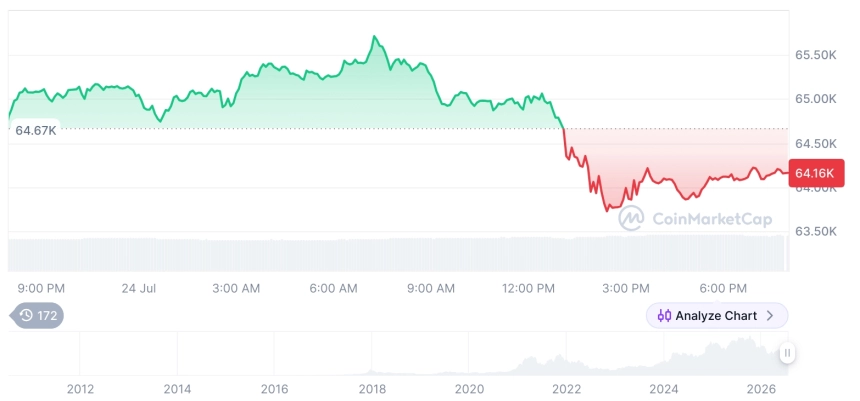Viewport: 860px width, 401px height.
Task: Click the 24 Jul date axis label
Action: (139, 288)
